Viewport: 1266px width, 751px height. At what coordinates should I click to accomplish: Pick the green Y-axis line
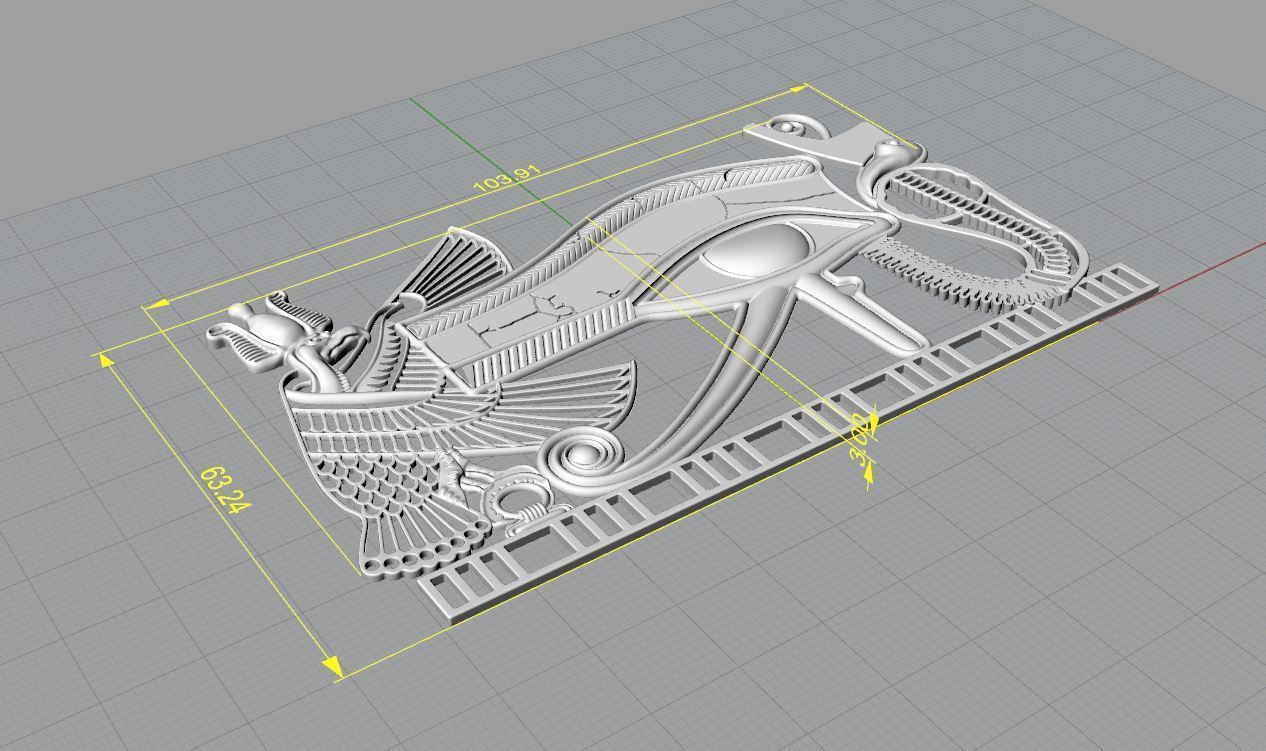click(x=489, y=159)
